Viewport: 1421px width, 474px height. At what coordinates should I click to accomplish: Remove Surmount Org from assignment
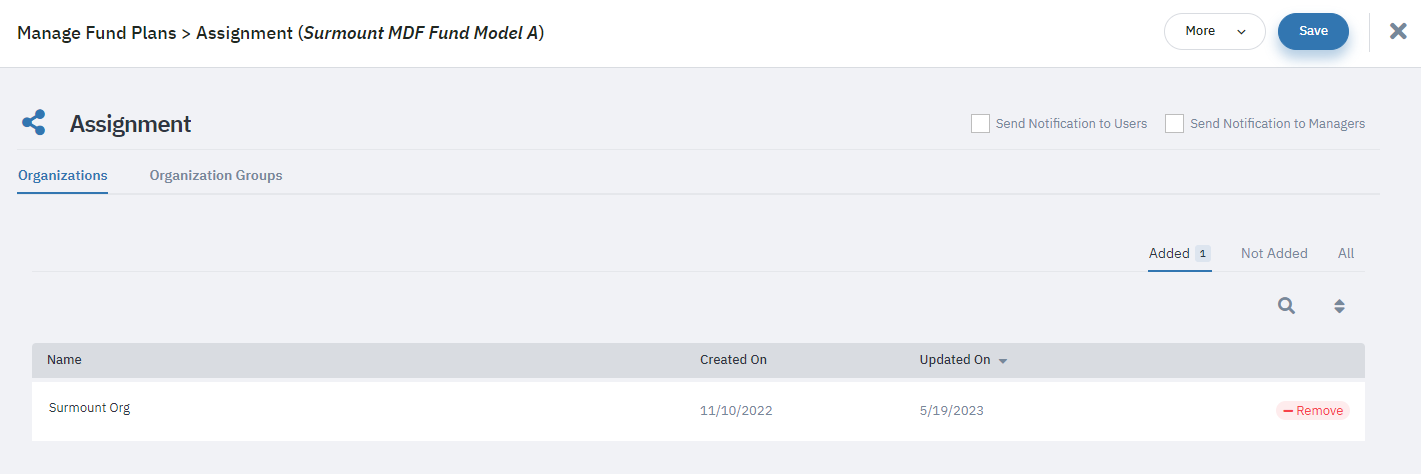[1313, 411]
